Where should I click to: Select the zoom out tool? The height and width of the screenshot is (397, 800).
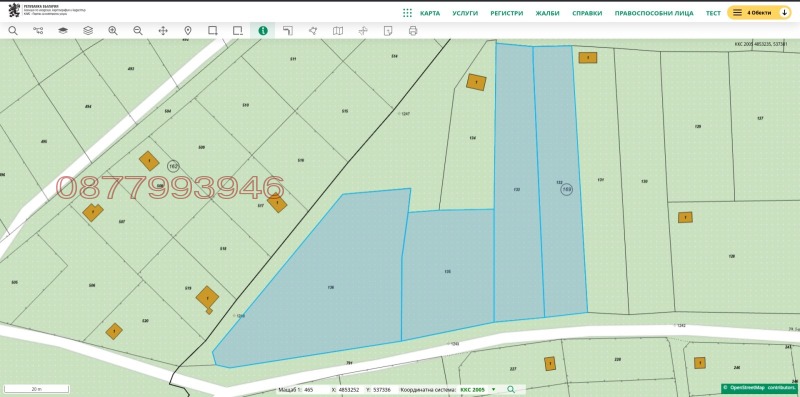click(x=138, y=31)
